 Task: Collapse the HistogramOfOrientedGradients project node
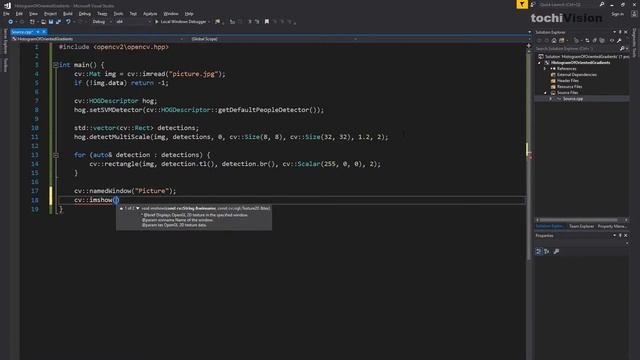(540, 63)
